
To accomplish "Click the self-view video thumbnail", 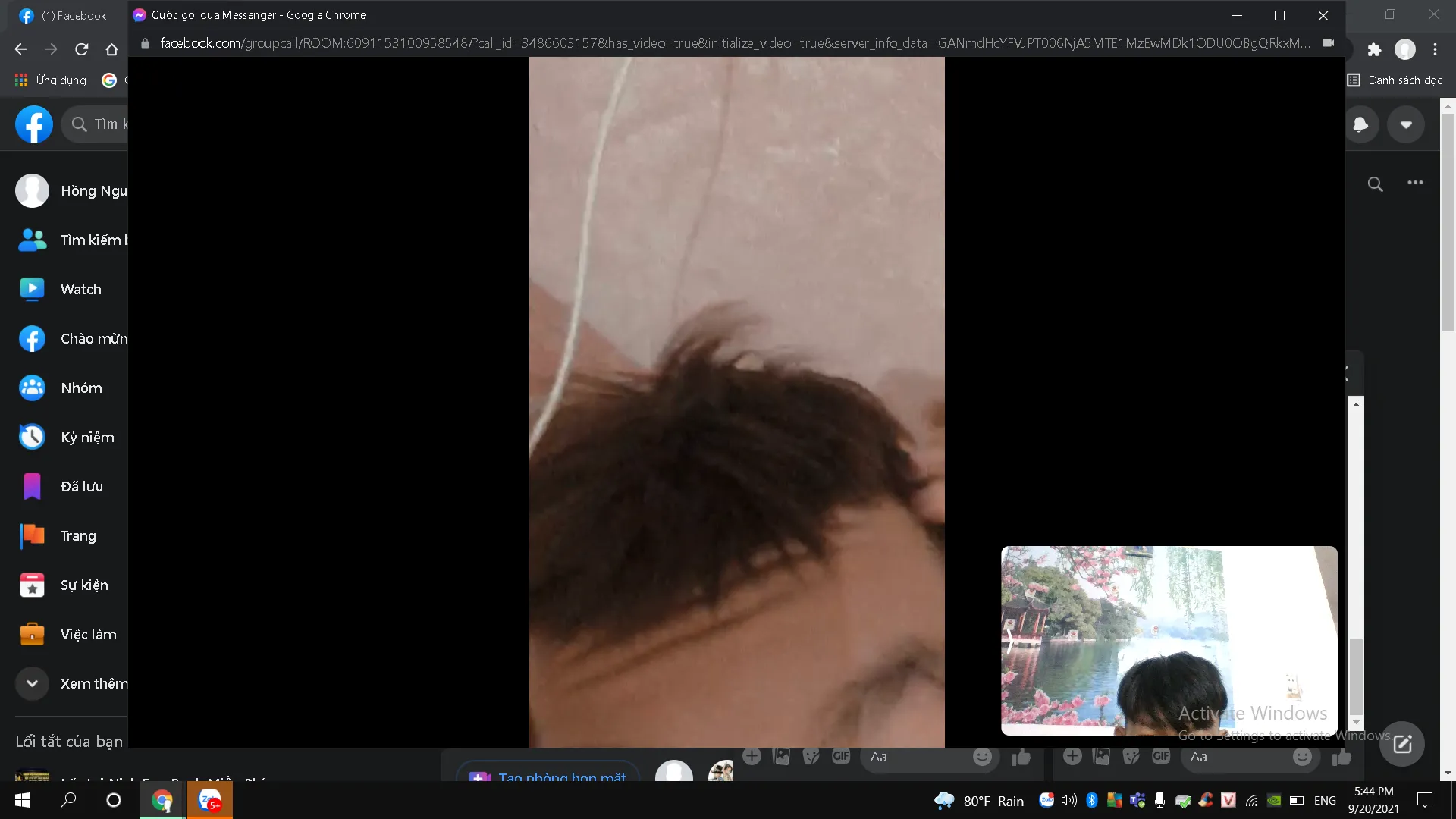I will [1169, 640].
